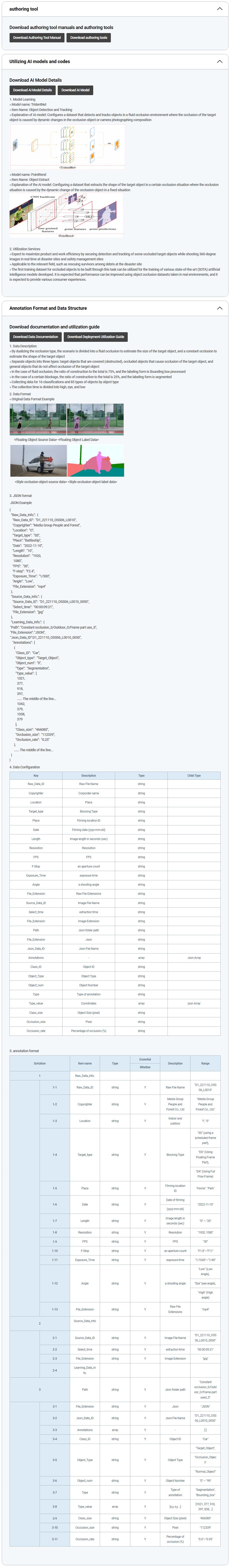Click the Download Authoring Tool Manual button

37,38
